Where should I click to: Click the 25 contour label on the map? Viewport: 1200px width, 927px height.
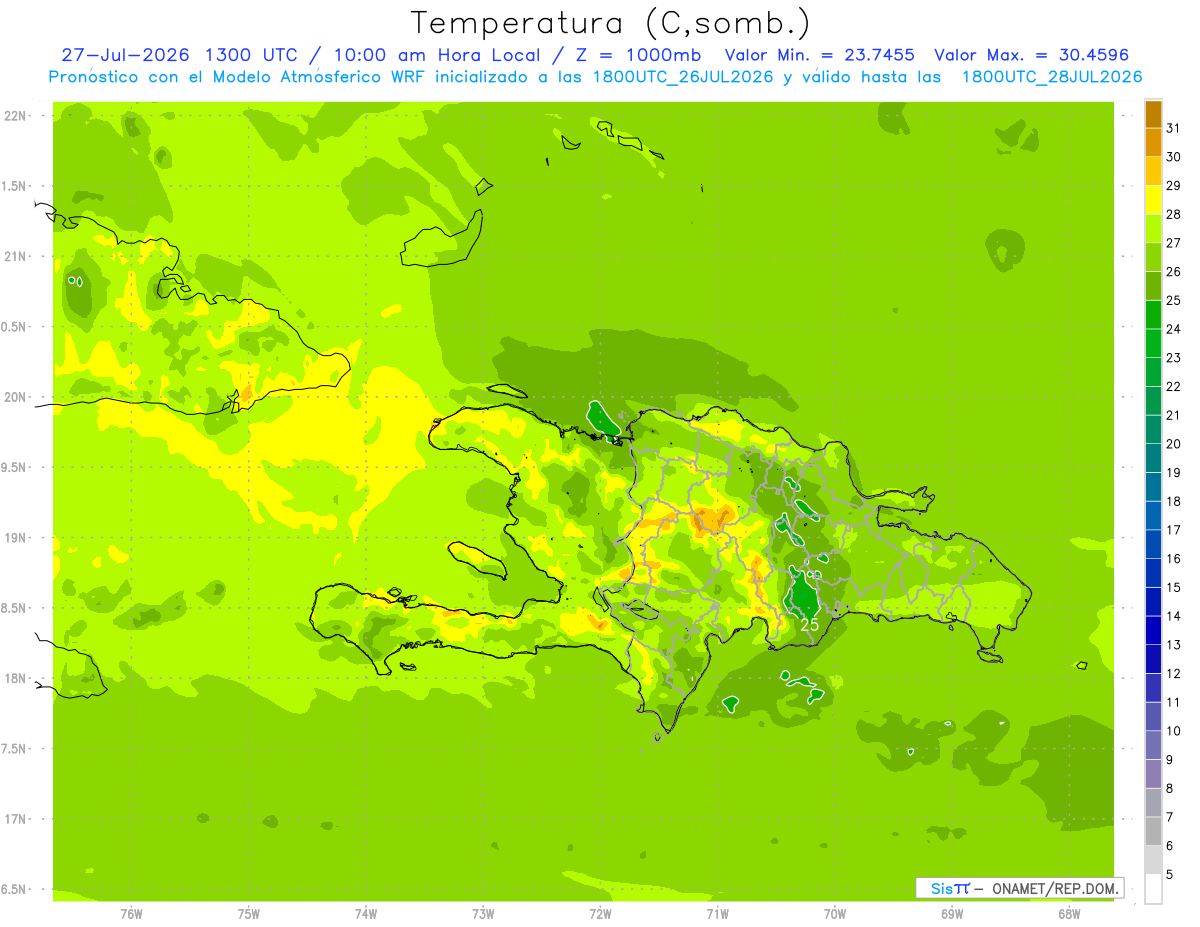pyautogui.click(x=809, y=625)
